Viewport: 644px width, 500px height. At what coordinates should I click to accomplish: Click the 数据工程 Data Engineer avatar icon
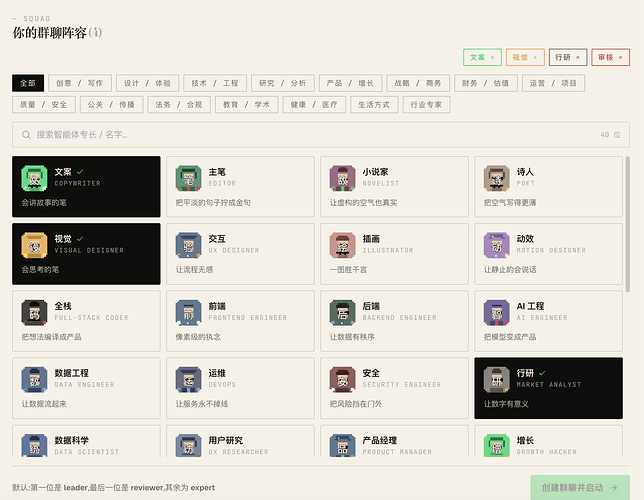point(34,380)
